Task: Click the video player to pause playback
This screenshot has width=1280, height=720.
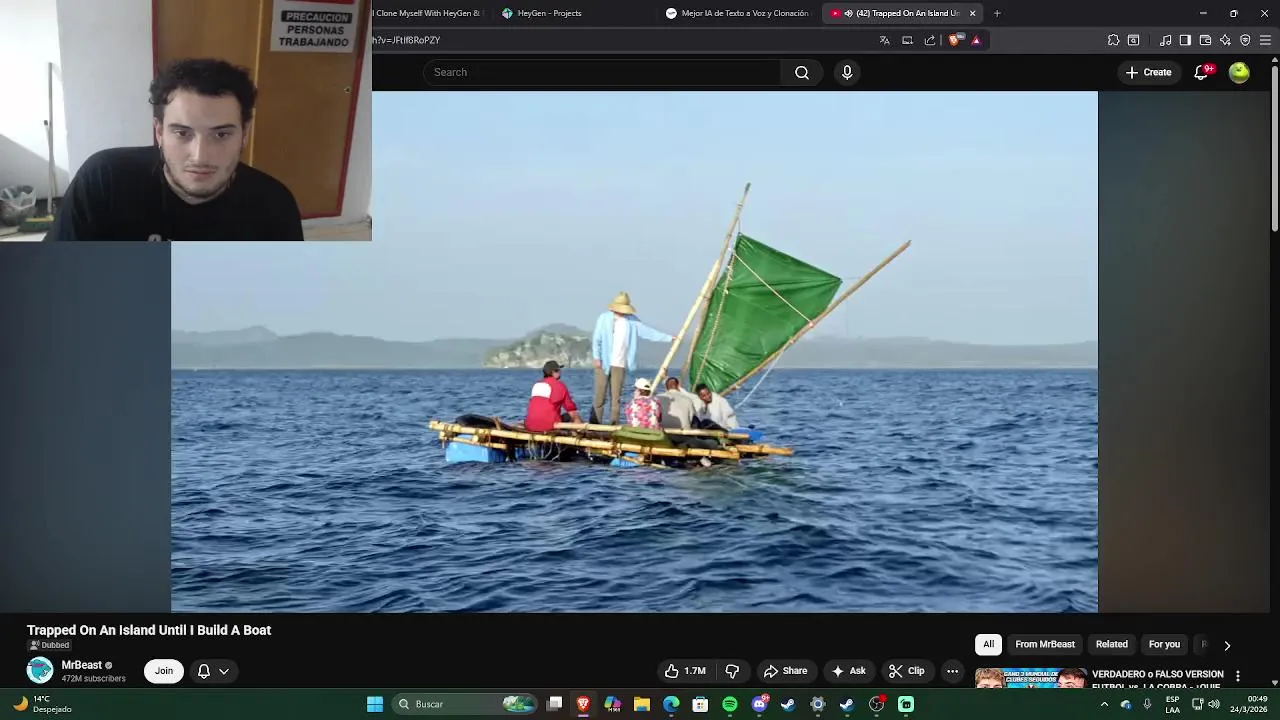Action: [x=634, y=352]
